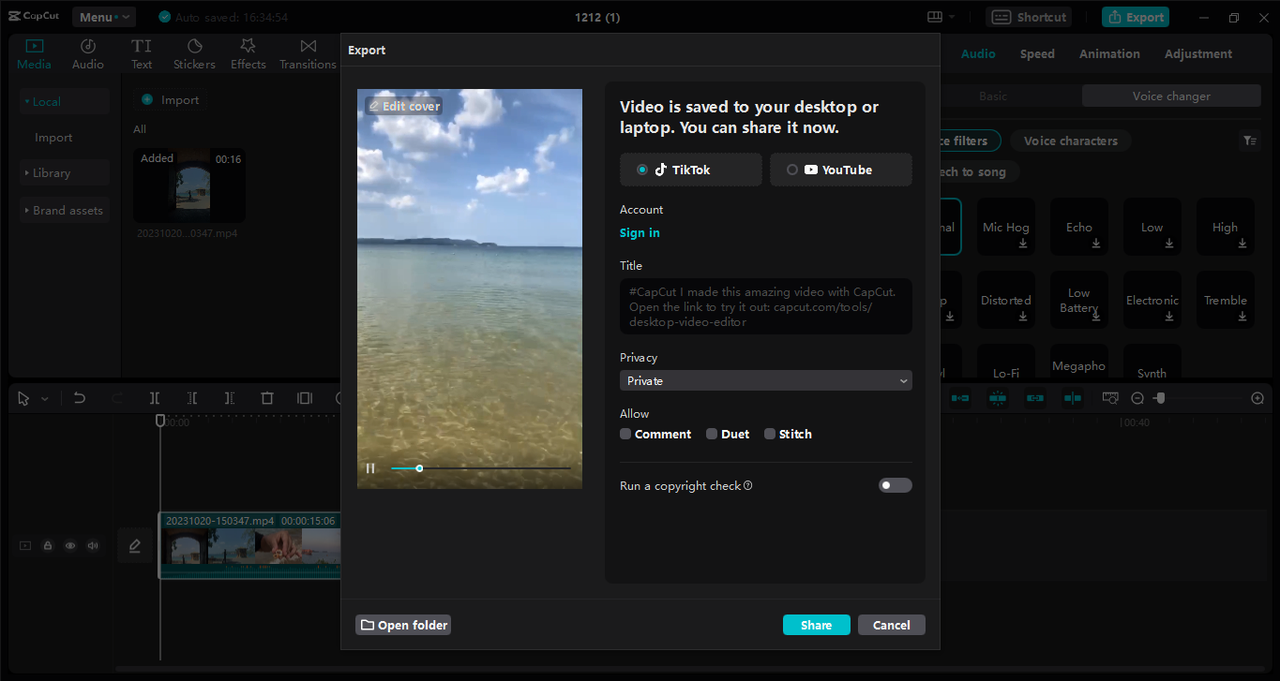Screen dimensions: 1280x681
Task: Select Import in the left sidebar
Action: coord(54,138)
